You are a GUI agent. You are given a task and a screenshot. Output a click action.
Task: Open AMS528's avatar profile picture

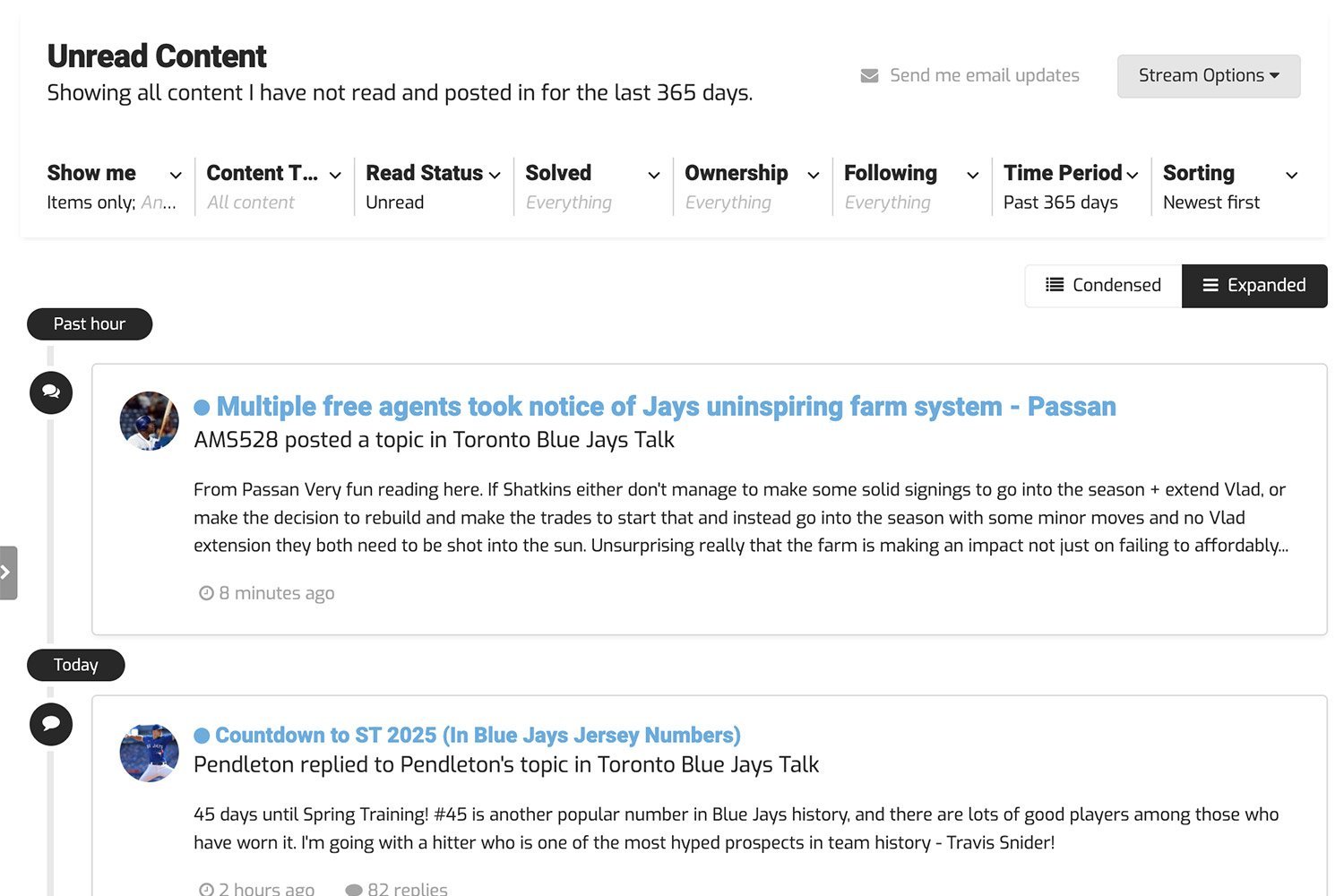(149, 421)
